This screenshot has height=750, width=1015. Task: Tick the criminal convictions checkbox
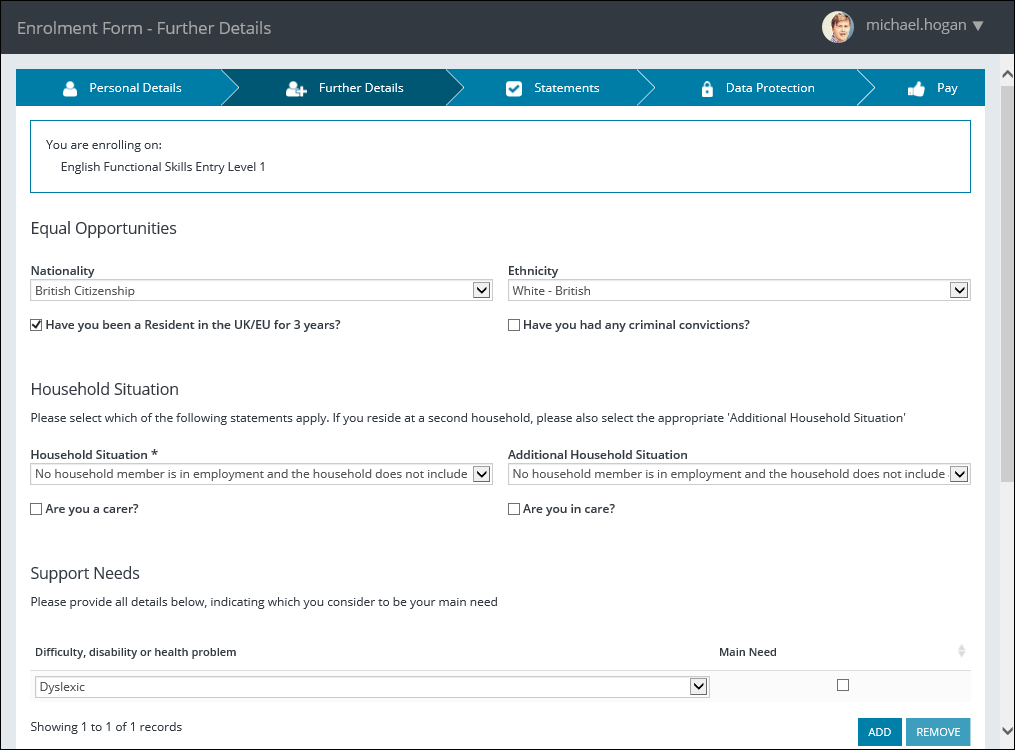(x=514, y=325)
